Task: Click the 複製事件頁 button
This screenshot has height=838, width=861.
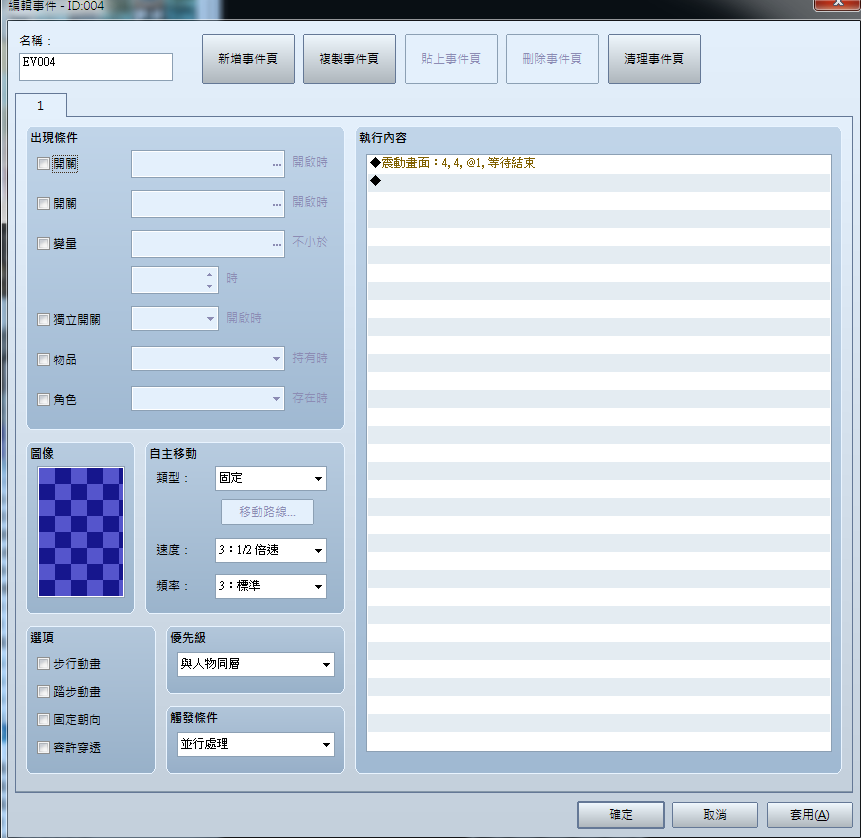Action: coord(349,59)
